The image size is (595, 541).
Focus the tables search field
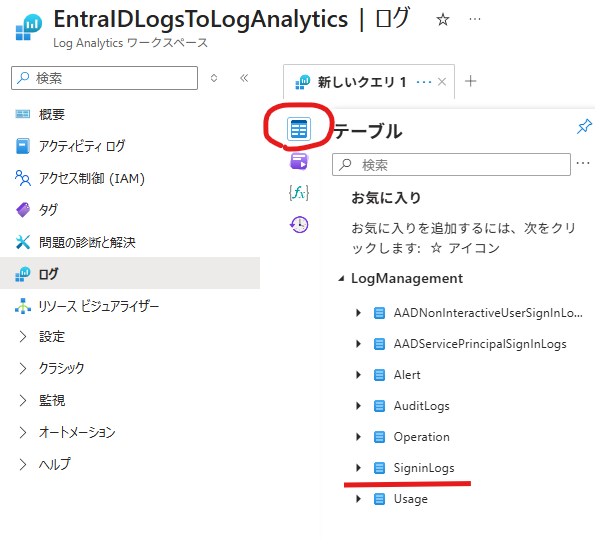coord(451,165)
